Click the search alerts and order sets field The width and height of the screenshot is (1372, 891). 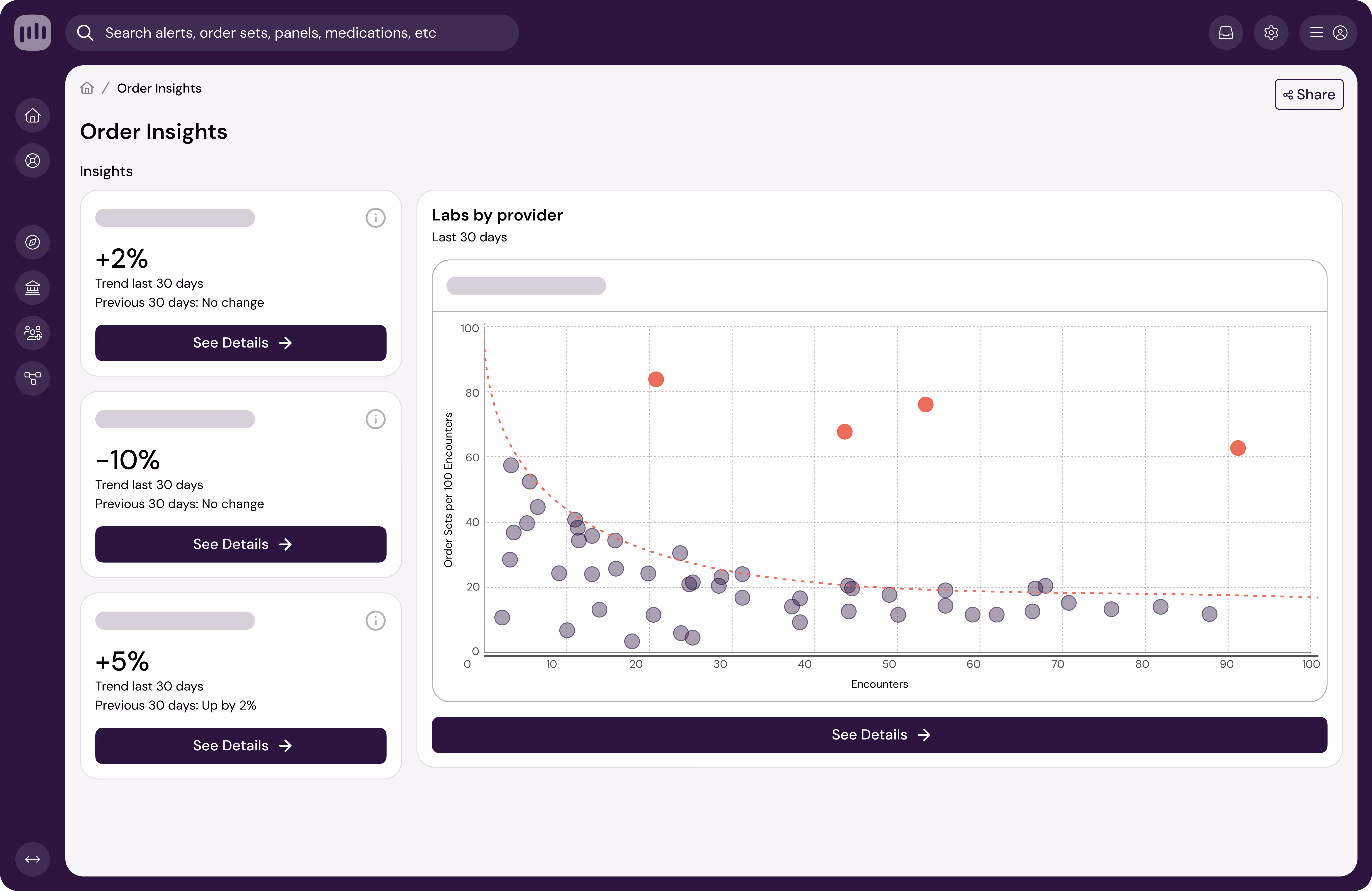coord(292,33)
